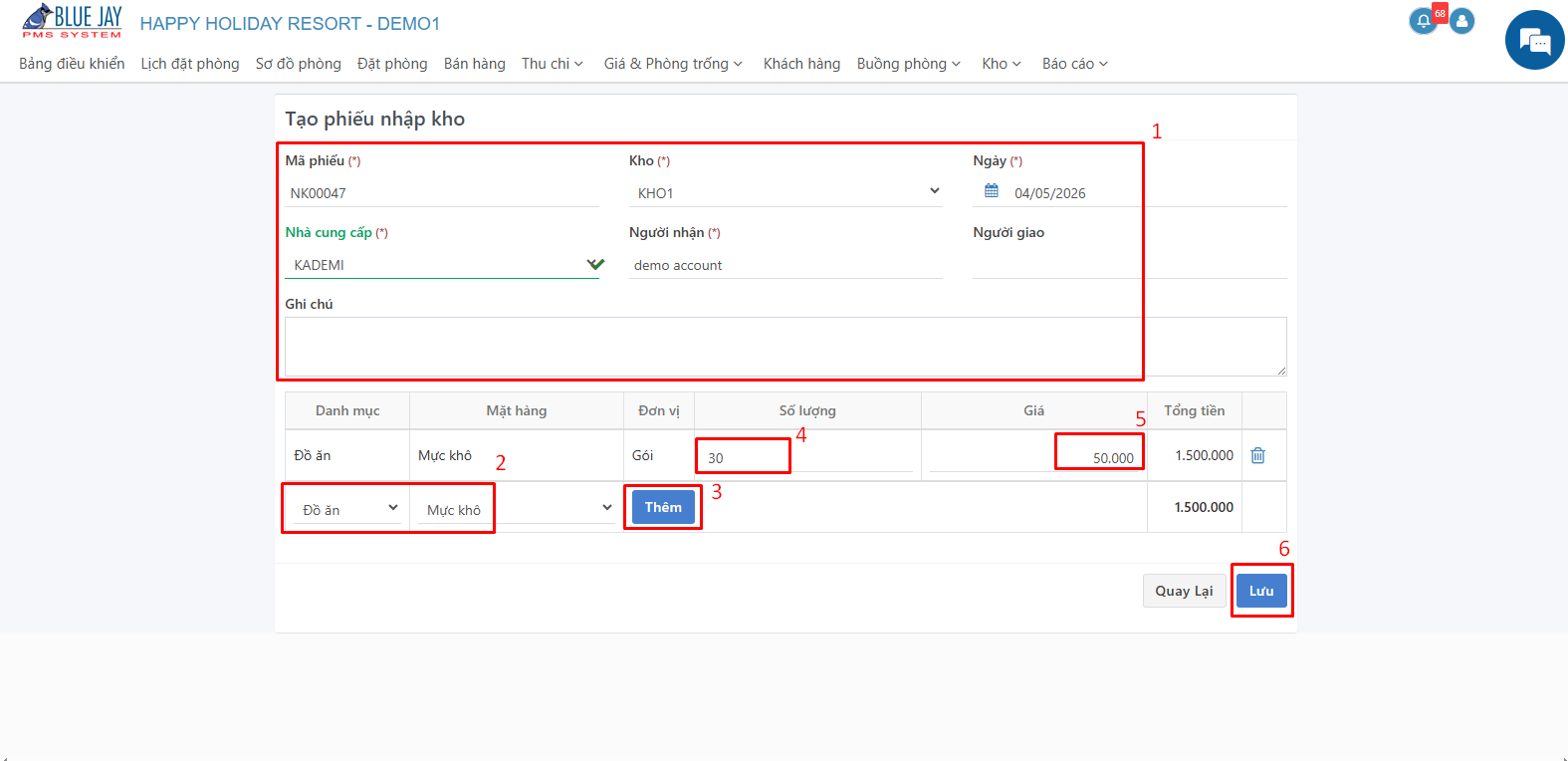Expand the Thu chi menu
The width and height of the screenshot is (1568, 761).
553,64
